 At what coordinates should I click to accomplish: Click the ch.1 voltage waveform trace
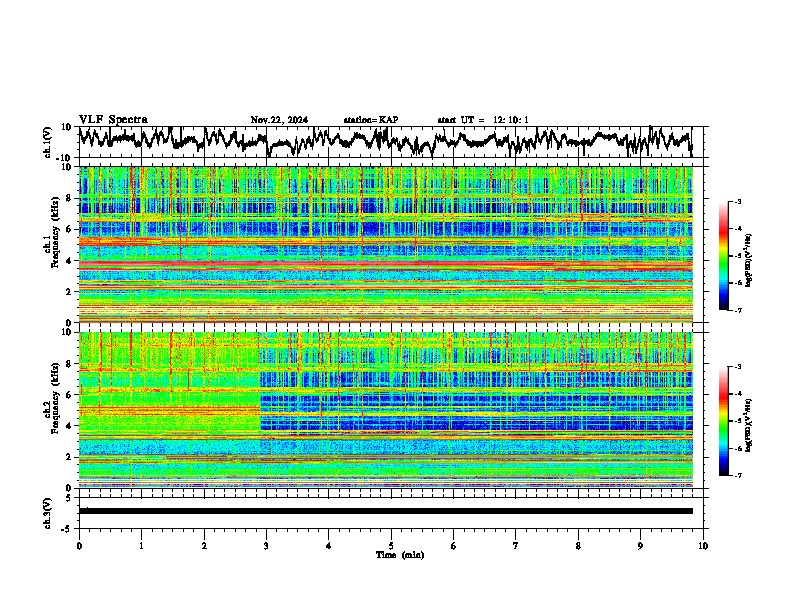tap(385, 141)
